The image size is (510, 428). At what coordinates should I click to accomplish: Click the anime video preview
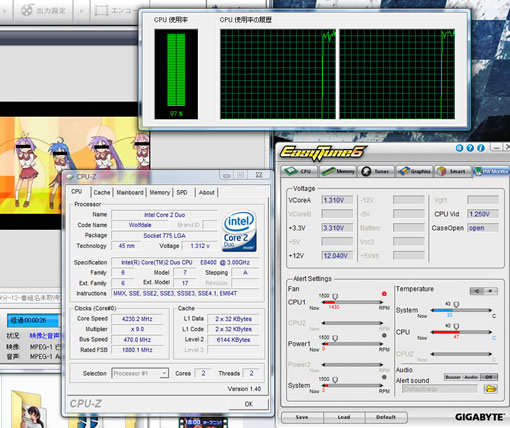[75, 165]
